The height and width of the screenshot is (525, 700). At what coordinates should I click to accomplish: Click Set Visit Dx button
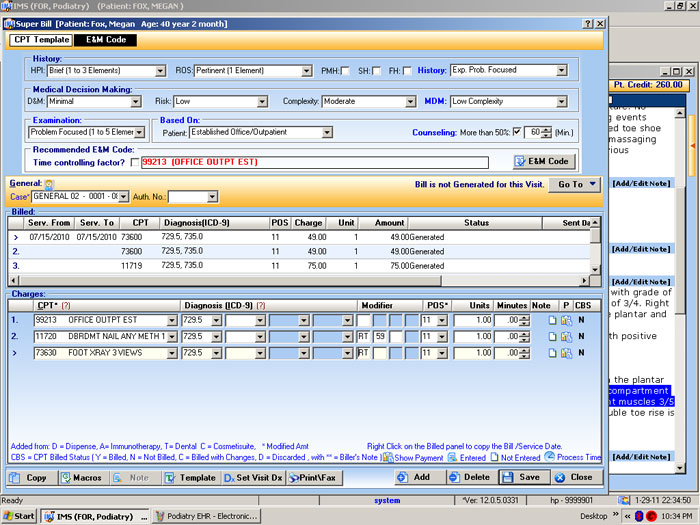pos(253,478)
